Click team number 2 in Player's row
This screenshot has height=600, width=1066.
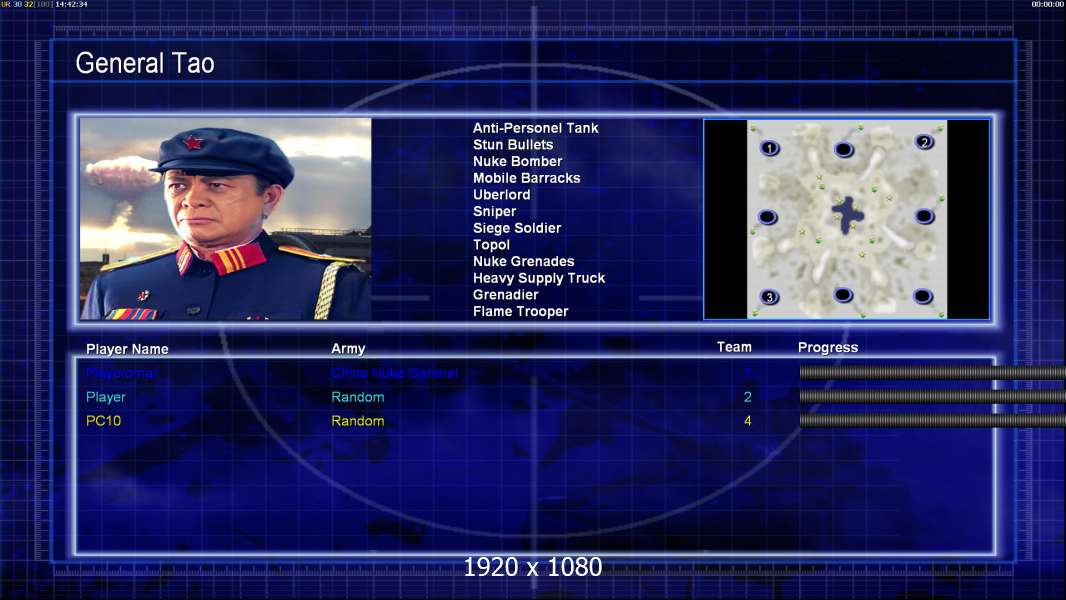[747, 397]
